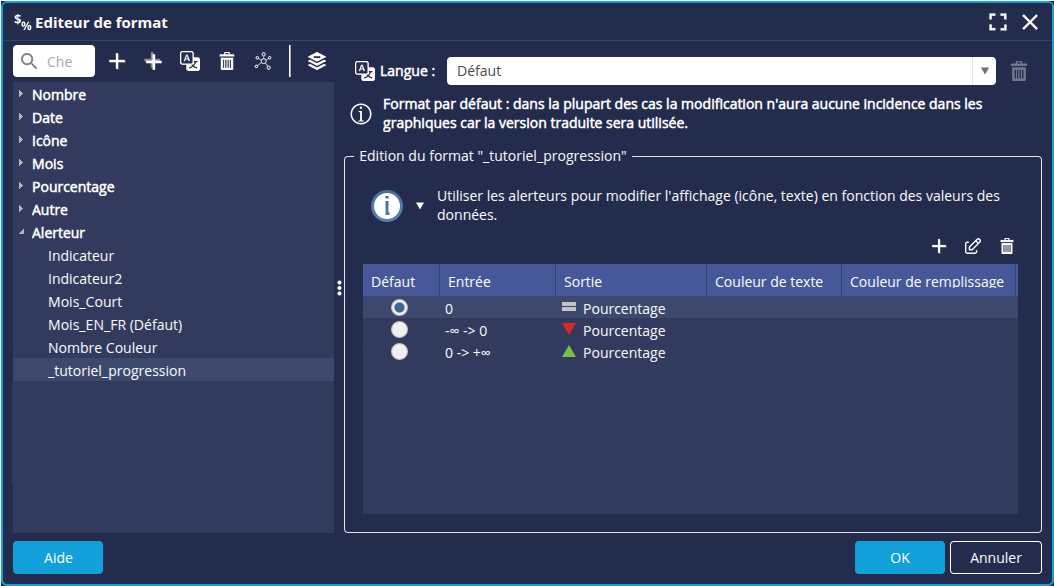Click the Aide button
1054x586 pixels.
[58, 558]
